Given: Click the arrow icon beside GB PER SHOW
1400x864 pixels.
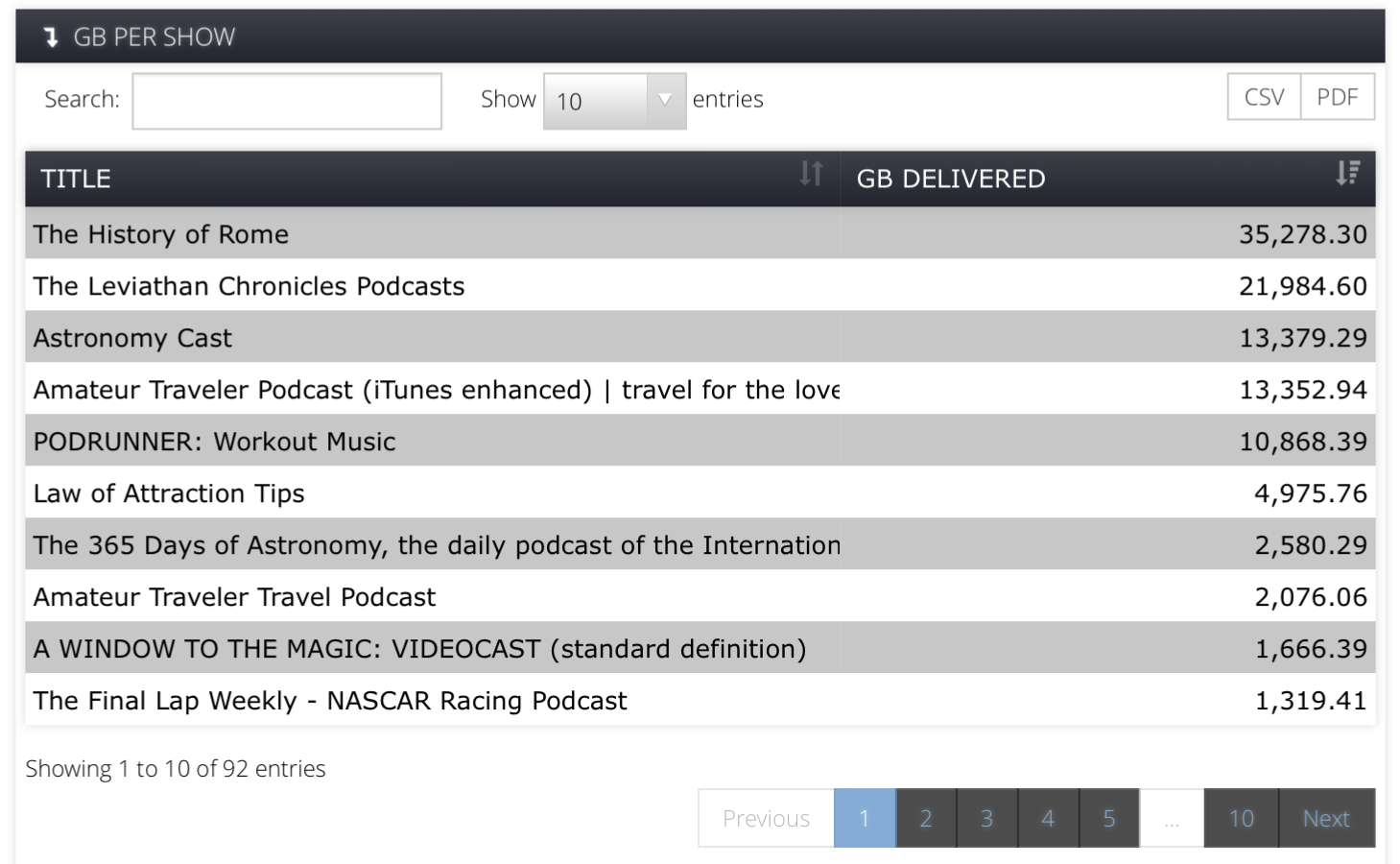Looking at the screenshot, I should (x=51, y=37).
